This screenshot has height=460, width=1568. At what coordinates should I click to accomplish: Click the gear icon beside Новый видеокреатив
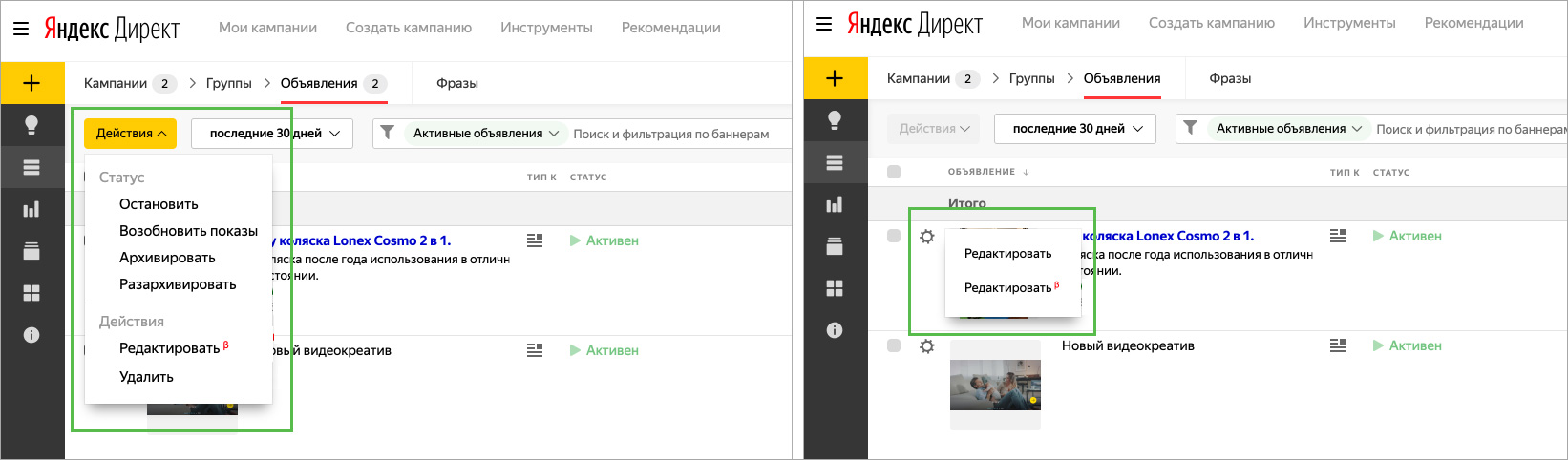(x=926, y=346)
